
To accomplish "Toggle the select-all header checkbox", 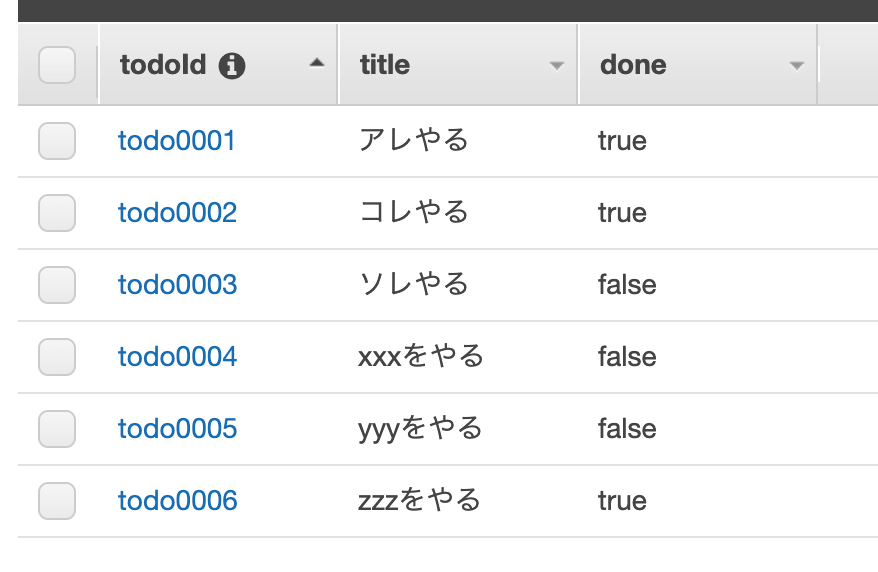I will (57, 65).
